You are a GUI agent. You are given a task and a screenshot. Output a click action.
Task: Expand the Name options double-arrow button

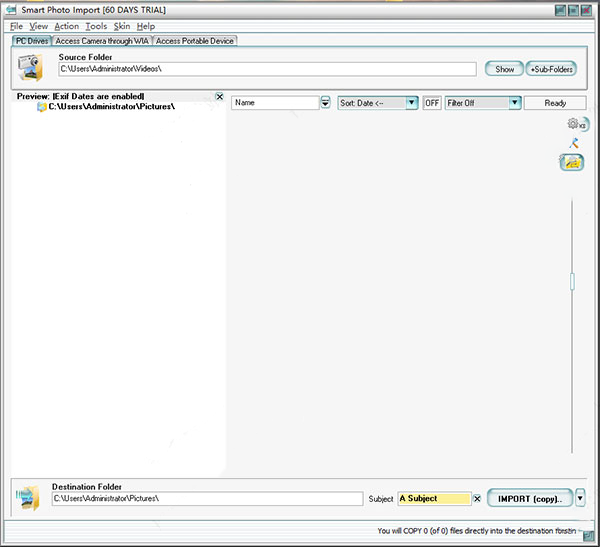(325, 103)
